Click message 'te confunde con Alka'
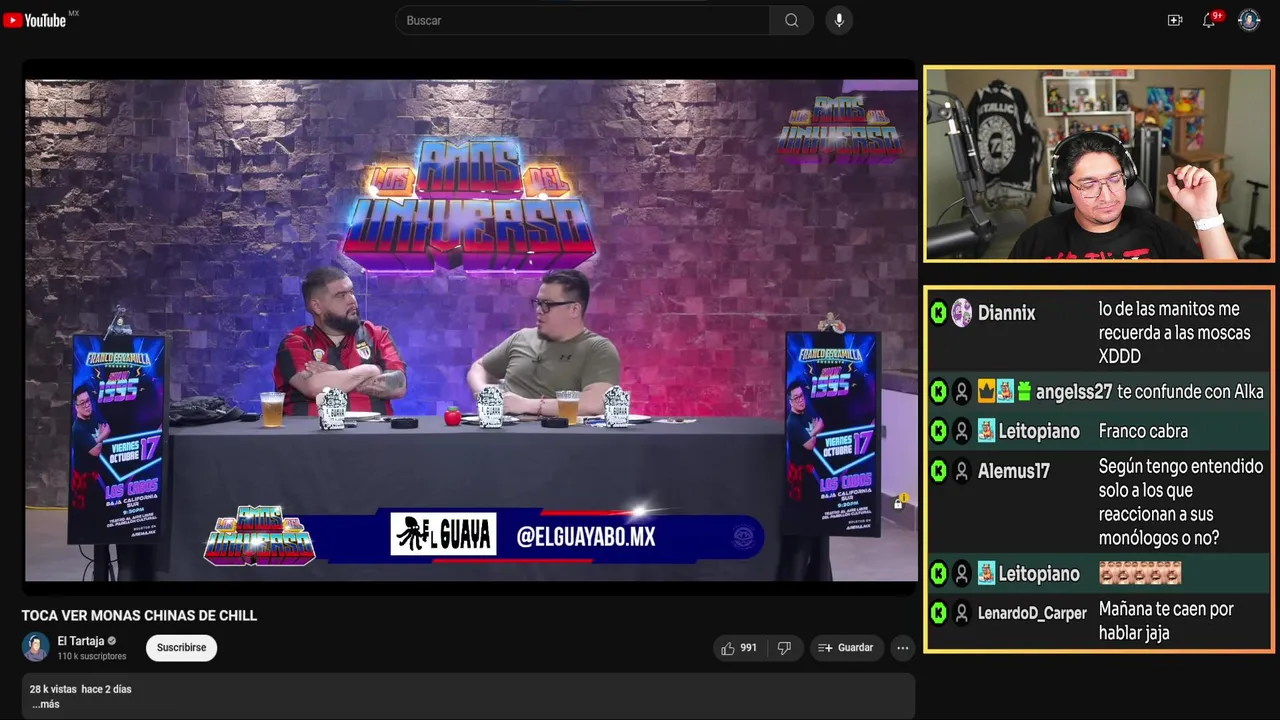1280x720 pixels. 1190,392
